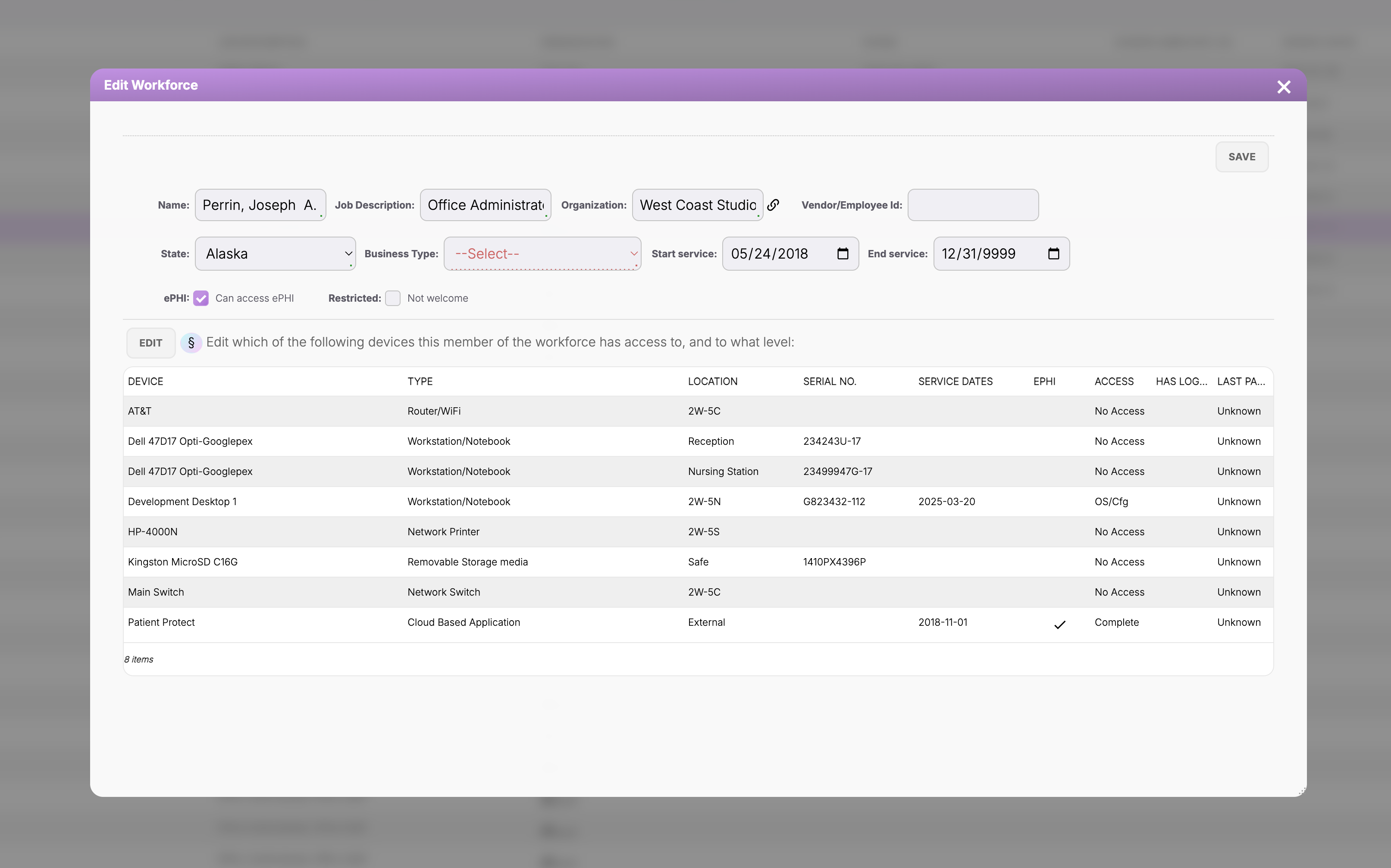Sort by the LOCATION column header
Viewport: 1391px width, 868px height.
click(x=712, y=381)
